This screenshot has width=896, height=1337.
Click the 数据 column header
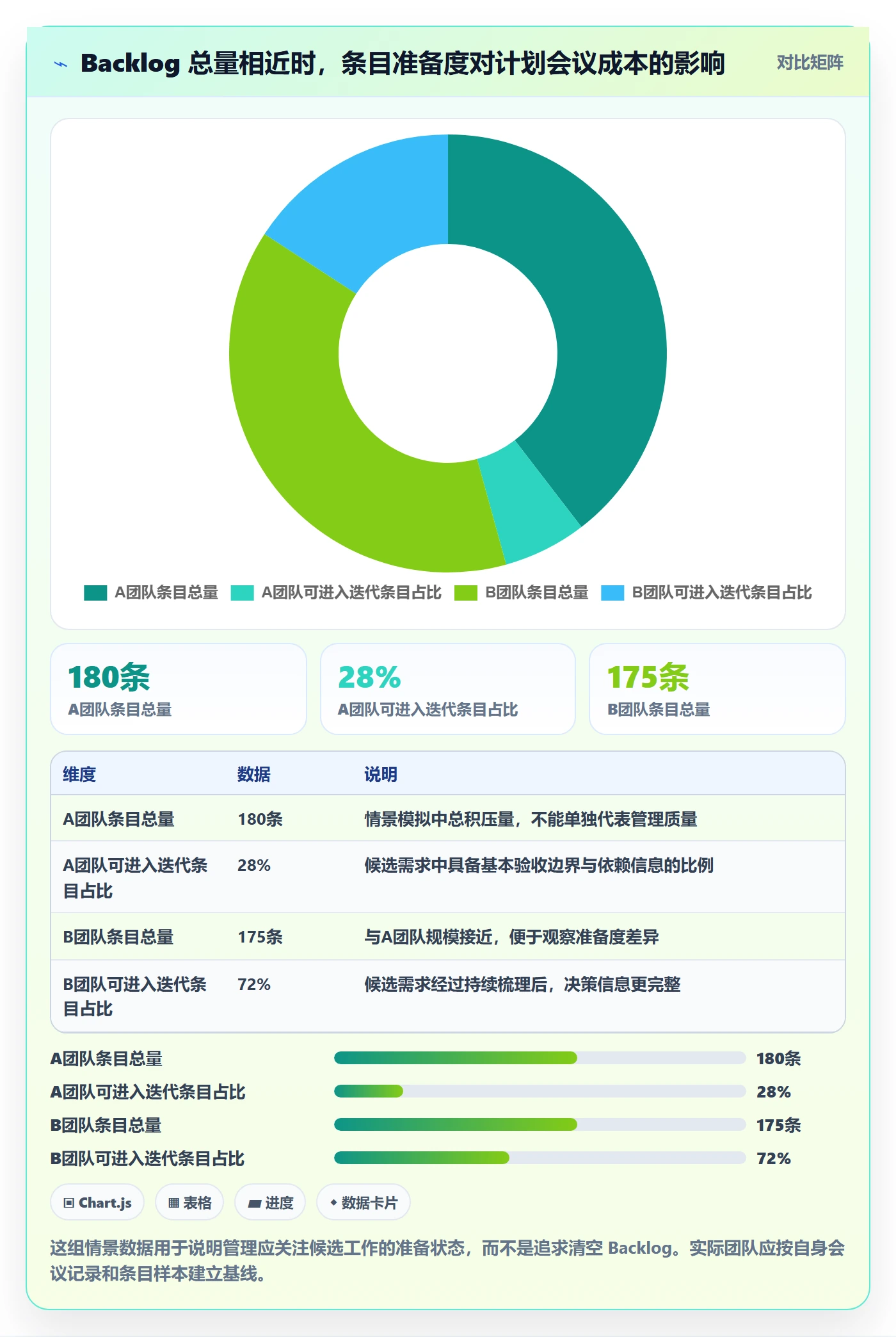(x=254, y=774)
